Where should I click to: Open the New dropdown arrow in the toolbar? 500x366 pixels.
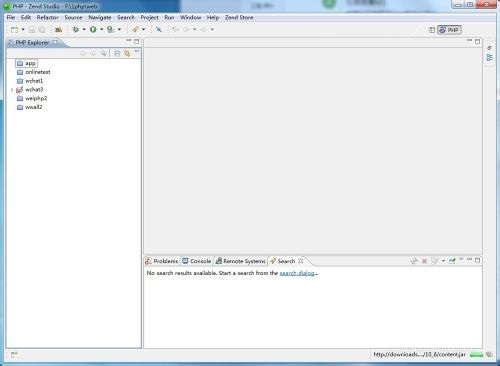[23, 30]
